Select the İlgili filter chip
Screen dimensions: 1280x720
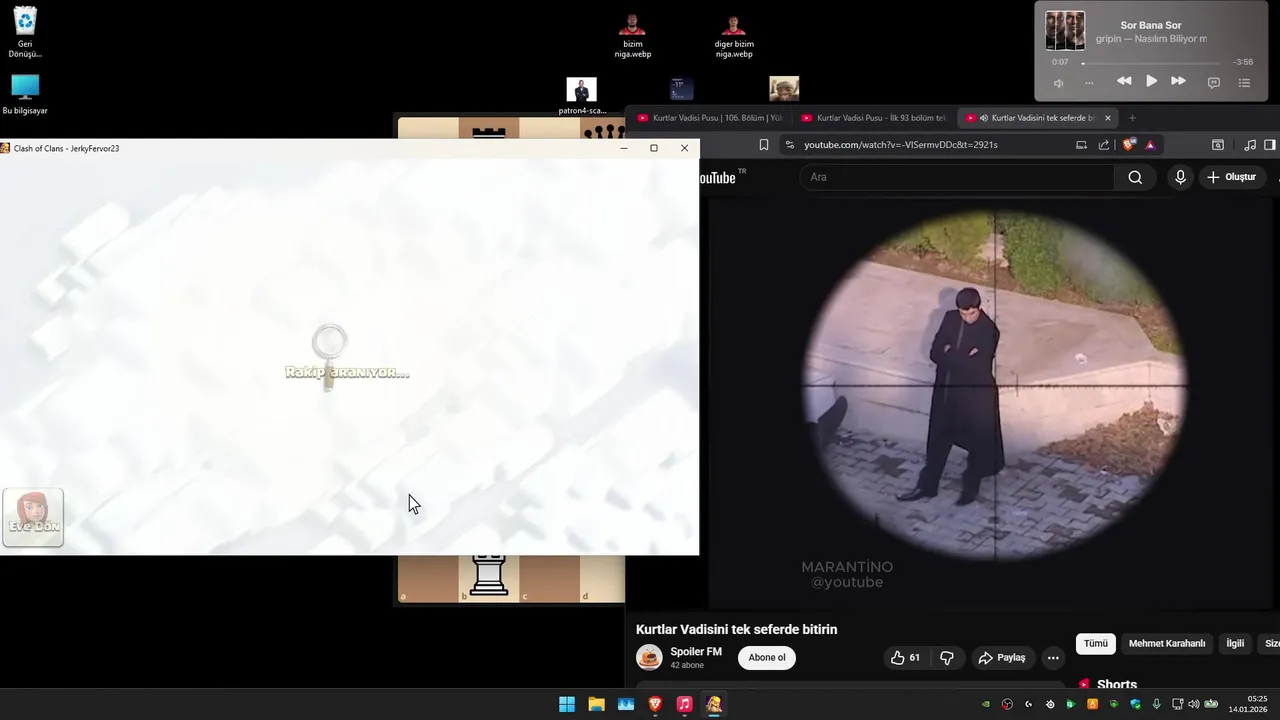[x=1235, y=644]
